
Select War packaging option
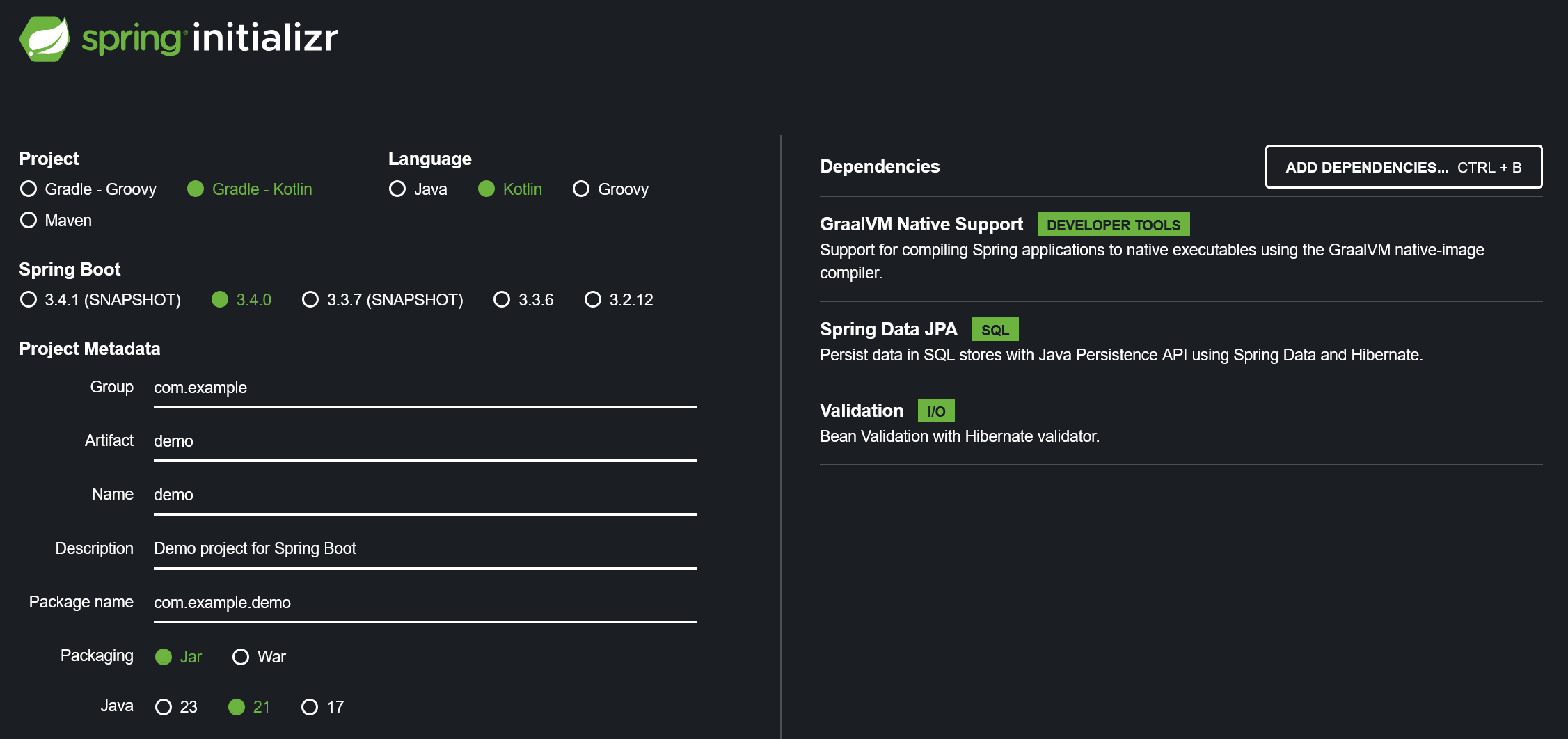[x=259, y=657]
